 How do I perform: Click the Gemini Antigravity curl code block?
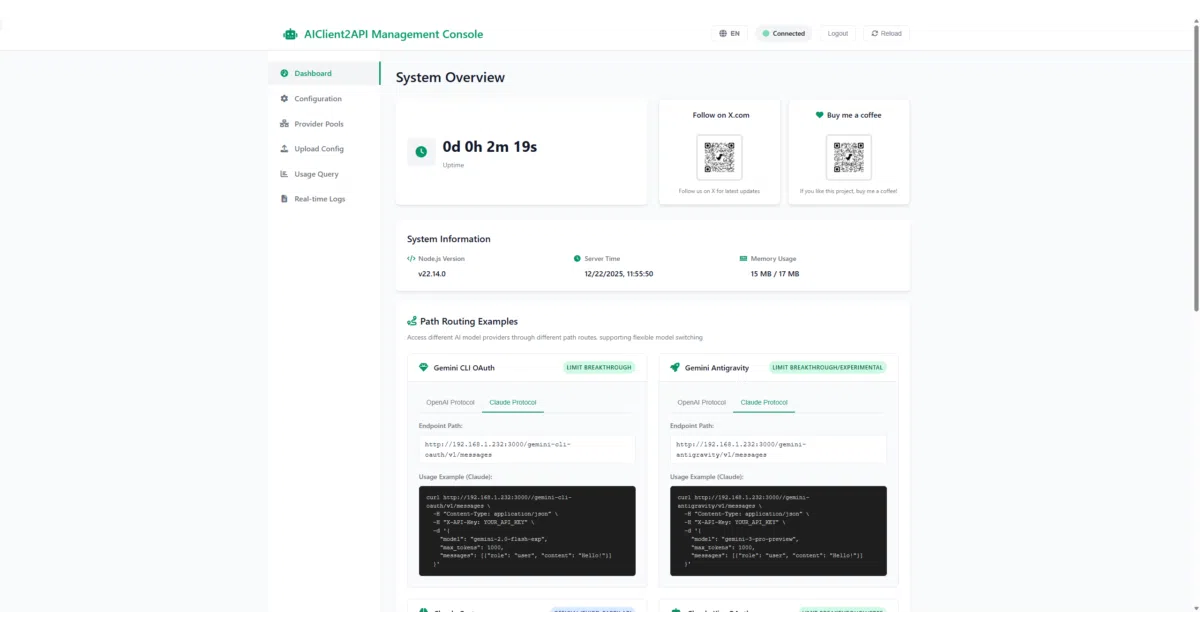[778, 530]
